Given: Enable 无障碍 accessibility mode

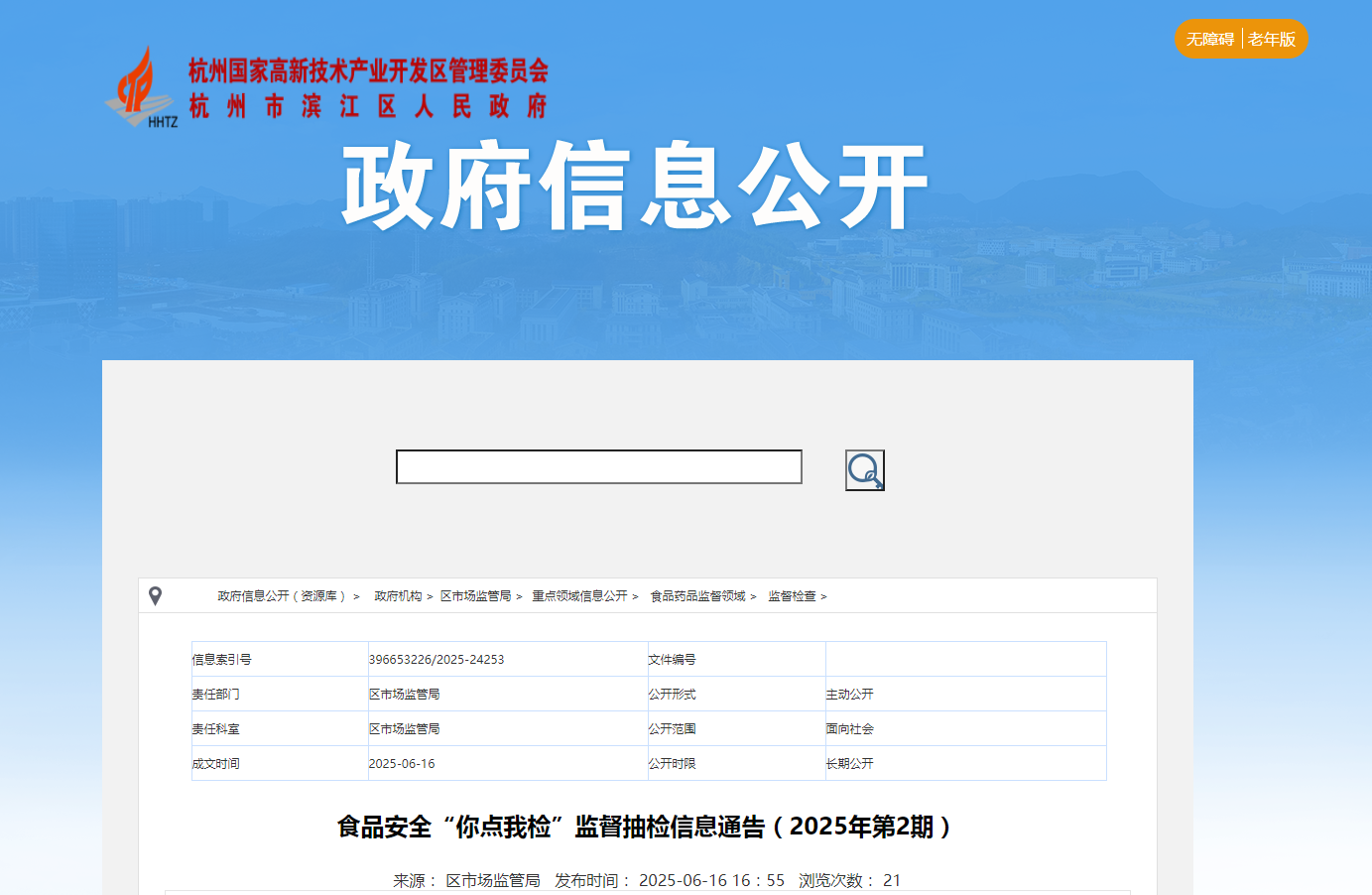Looking at the screenshot, I should coord(1210,39).
